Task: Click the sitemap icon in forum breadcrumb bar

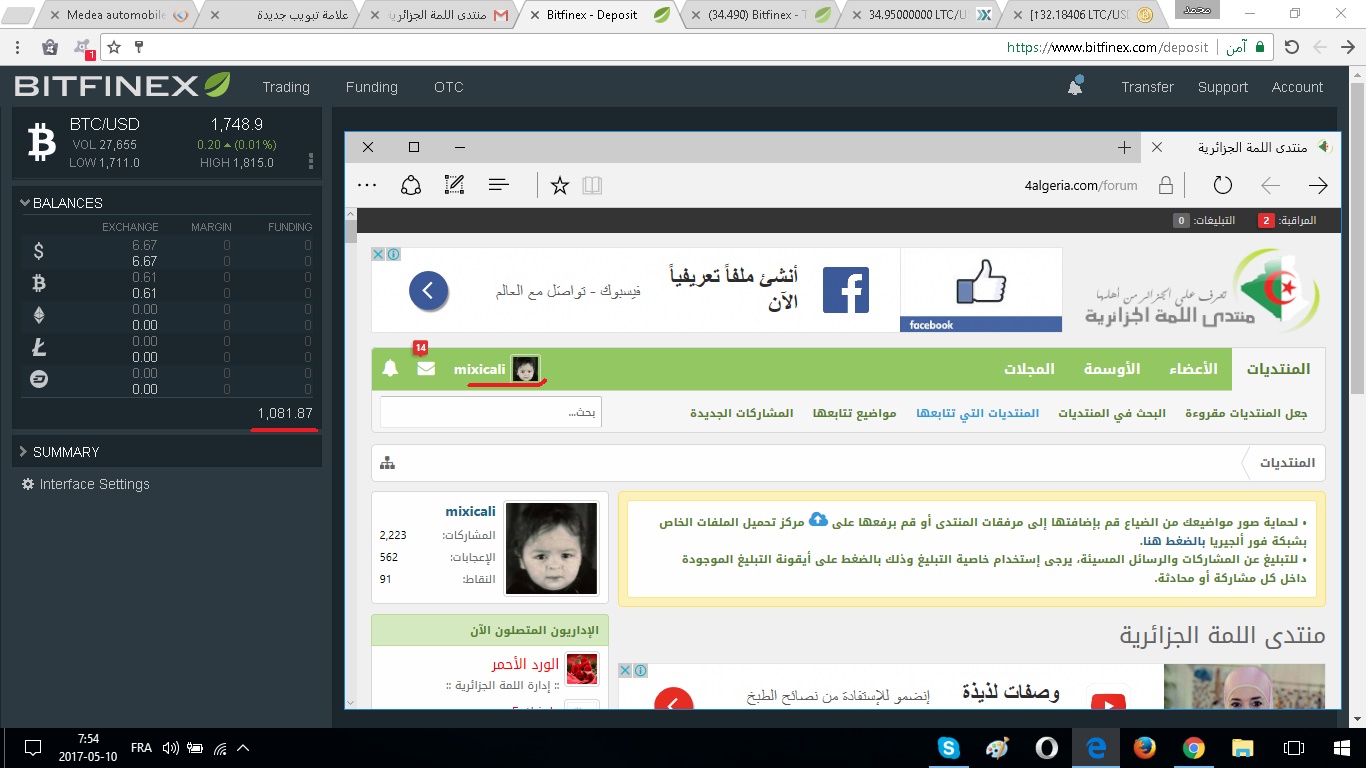Action: pyautogui.click(x=388, y=463)
